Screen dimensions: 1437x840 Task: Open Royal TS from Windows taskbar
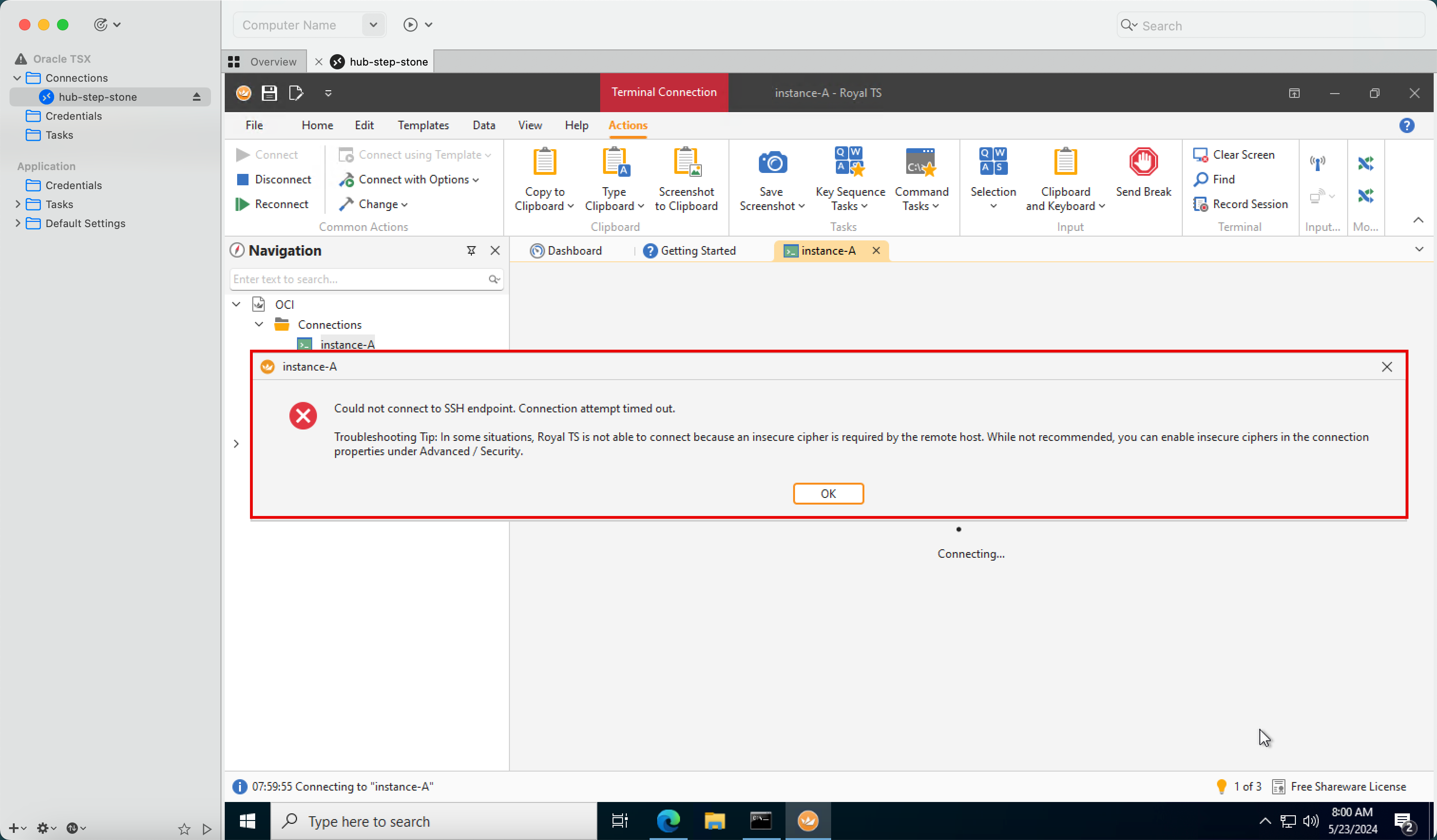click(807, 821)
